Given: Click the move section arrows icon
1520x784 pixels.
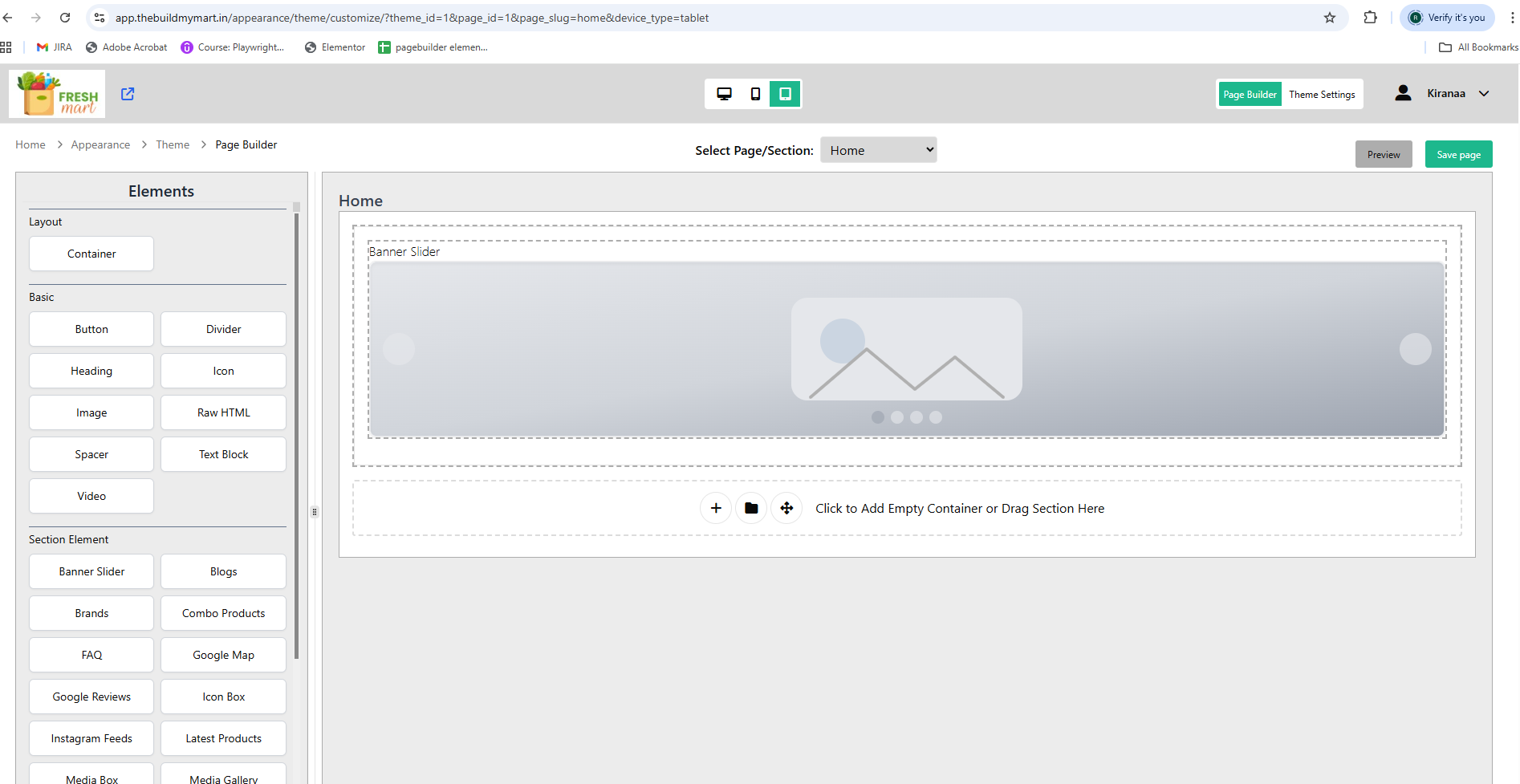Looking at the screenshot, I should [x=786, y=508].
